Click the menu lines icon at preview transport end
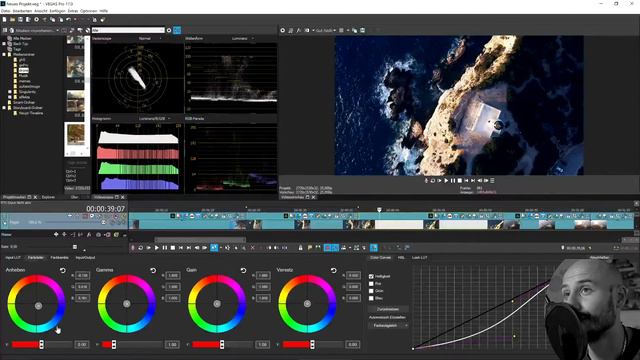The height and width of the screenshot is (360, 640). point(492,180)
